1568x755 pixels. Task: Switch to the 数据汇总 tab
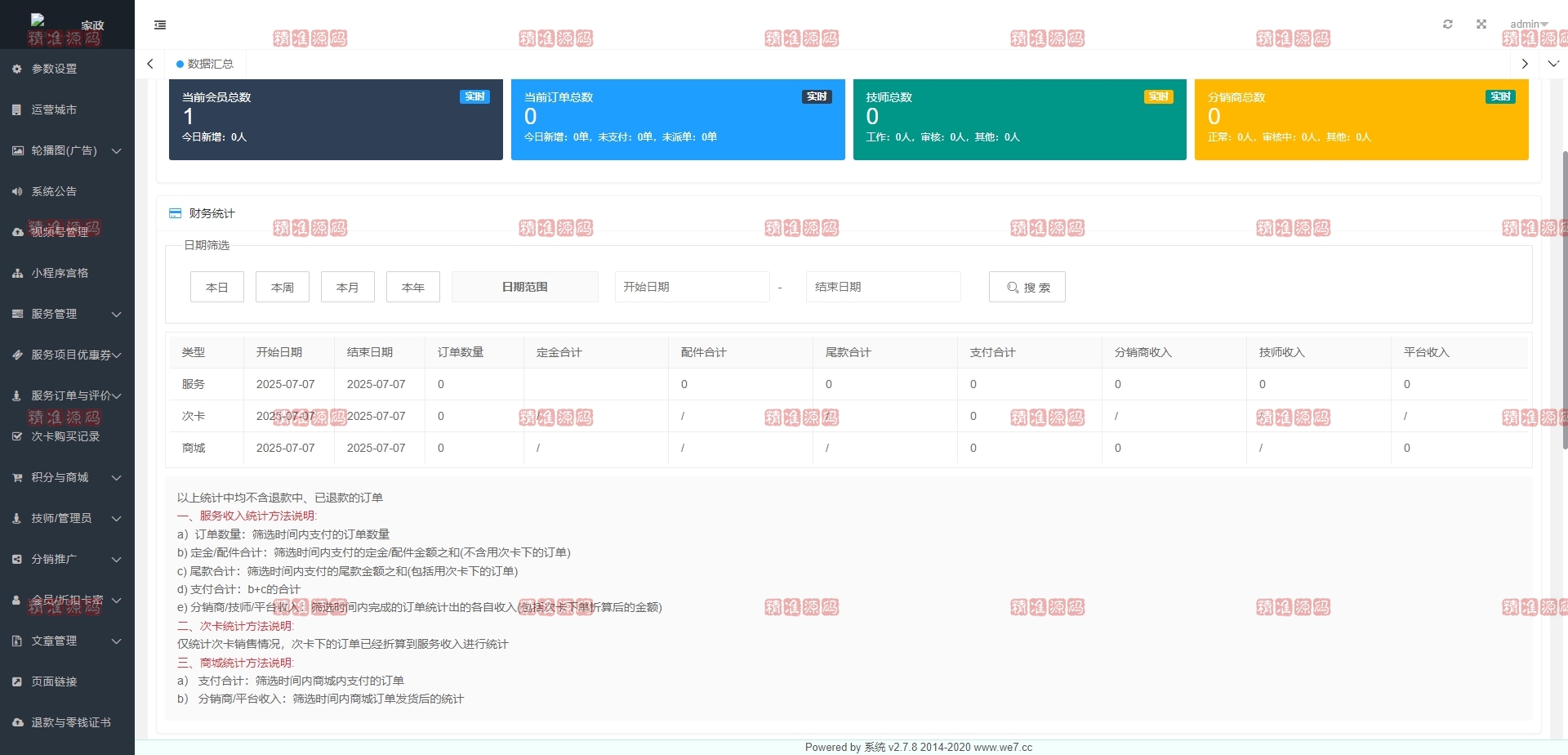pyautogui.click(x=205, y=64)
